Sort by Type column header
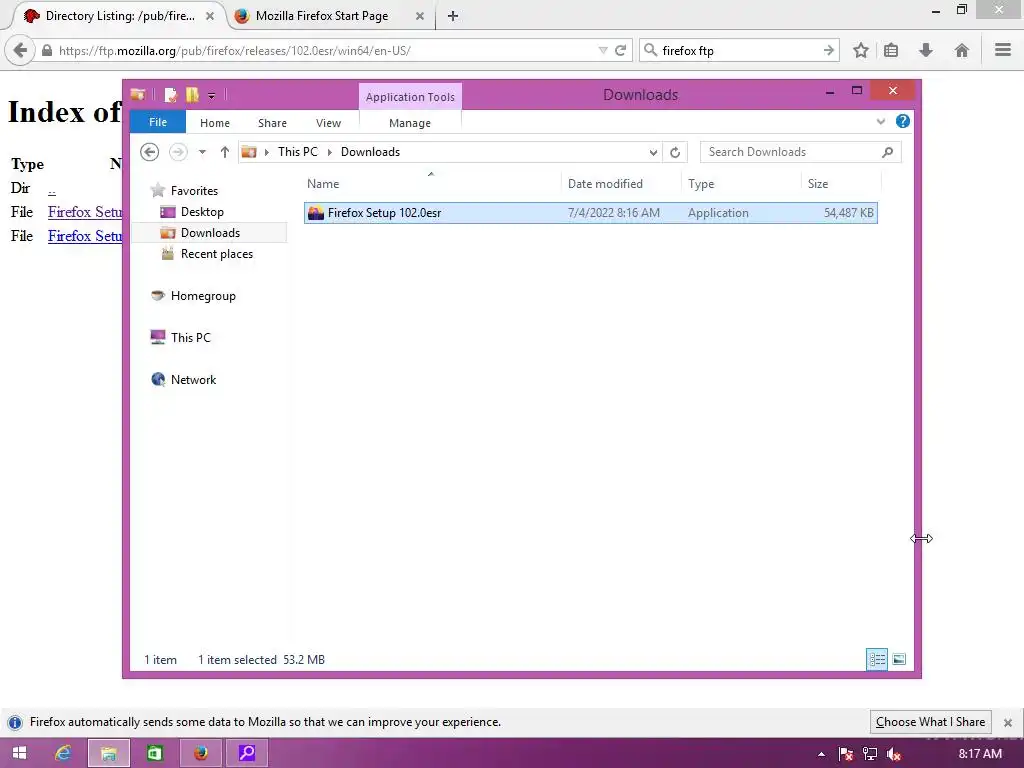The image size is (1024, 768). pyautogui.click(x=741, y=184)
